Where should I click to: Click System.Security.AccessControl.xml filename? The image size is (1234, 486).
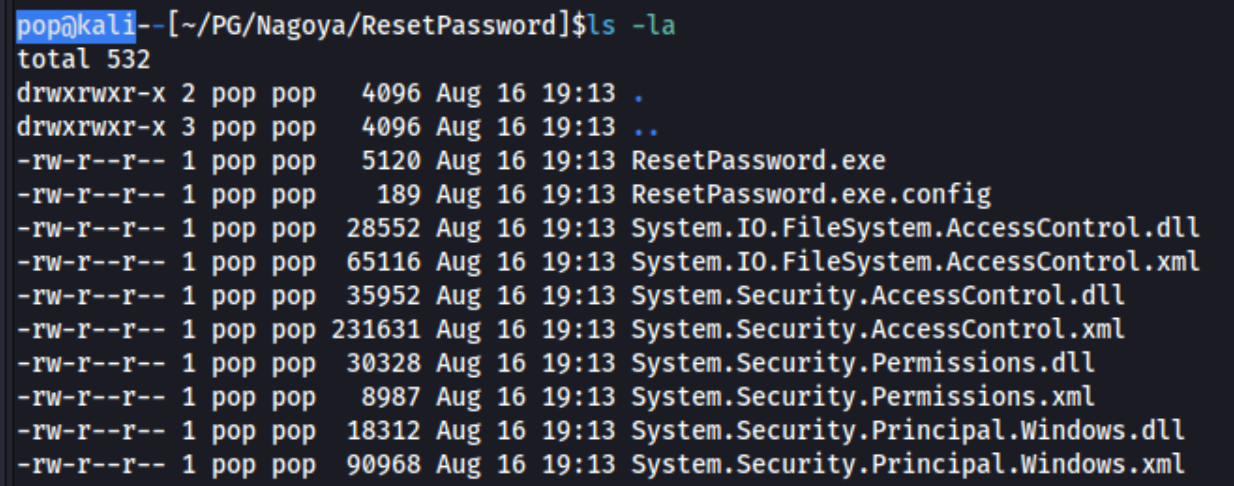coord(878,329)
